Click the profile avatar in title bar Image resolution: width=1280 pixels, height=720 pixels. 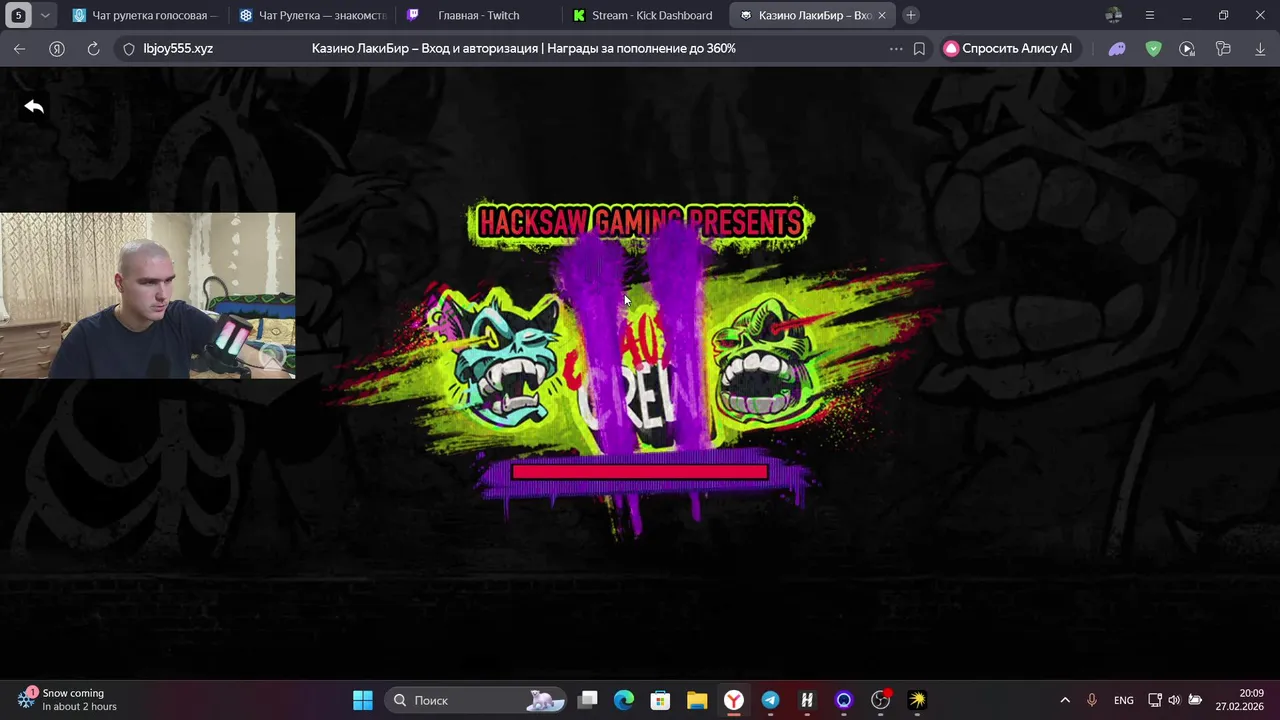(1113, 15)
